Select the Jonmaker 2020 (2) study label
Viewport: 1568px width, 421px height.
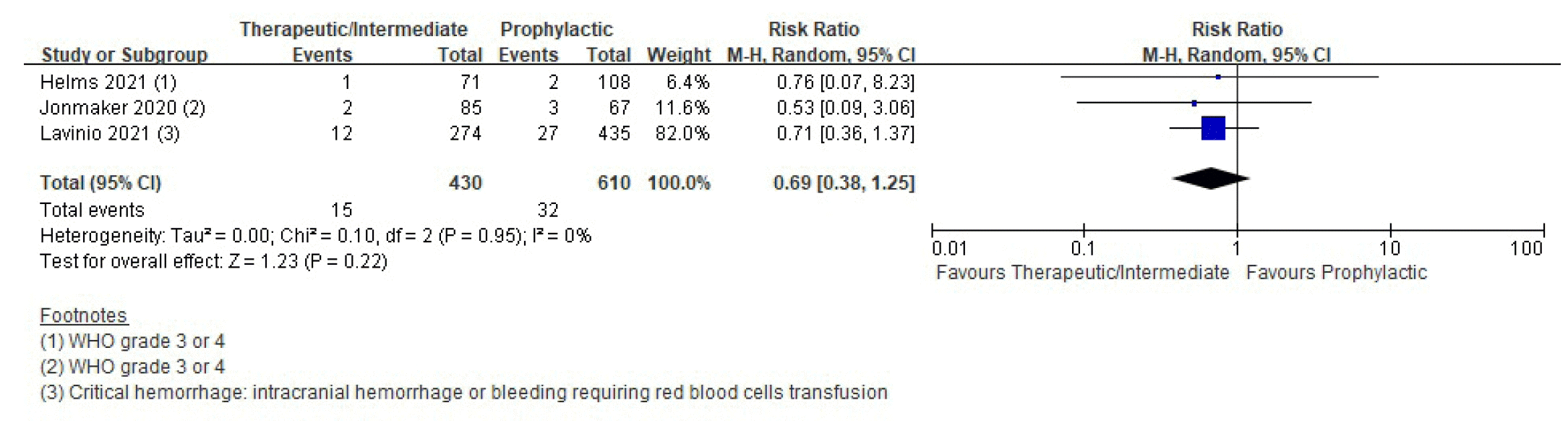122,108
